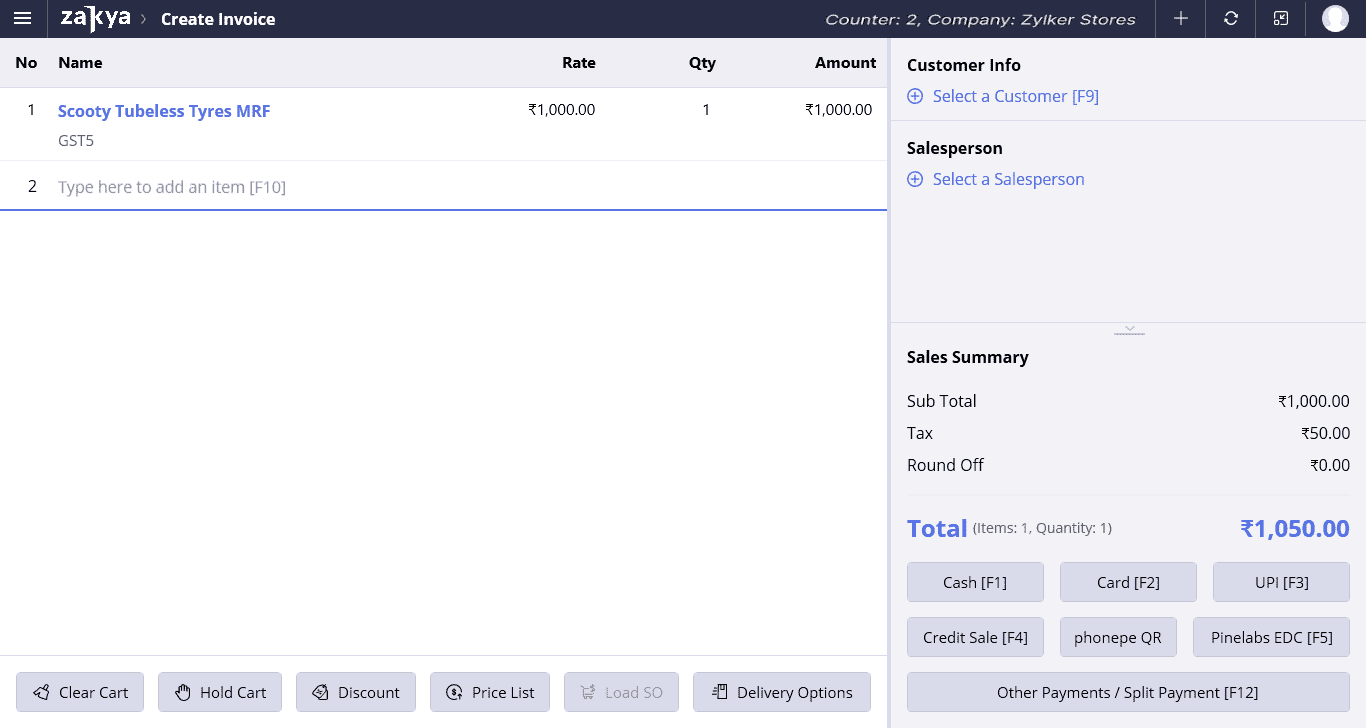Click plus icon beside Select a Customer

tap(915, 97)
